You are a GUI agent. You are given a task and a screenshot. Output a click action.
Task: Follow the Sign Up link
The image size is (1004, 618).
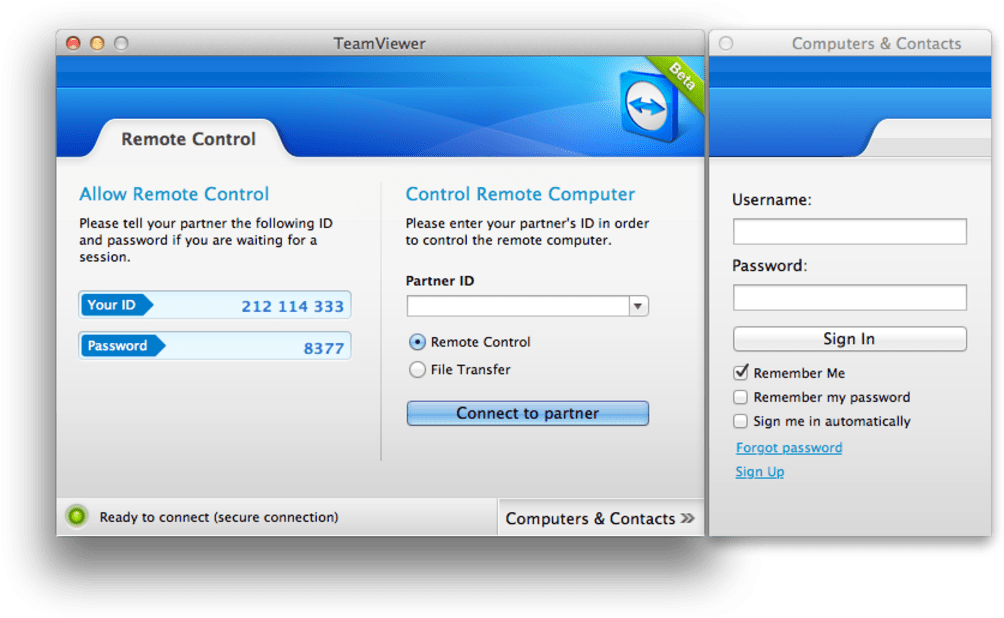click(x=760, y=472)
